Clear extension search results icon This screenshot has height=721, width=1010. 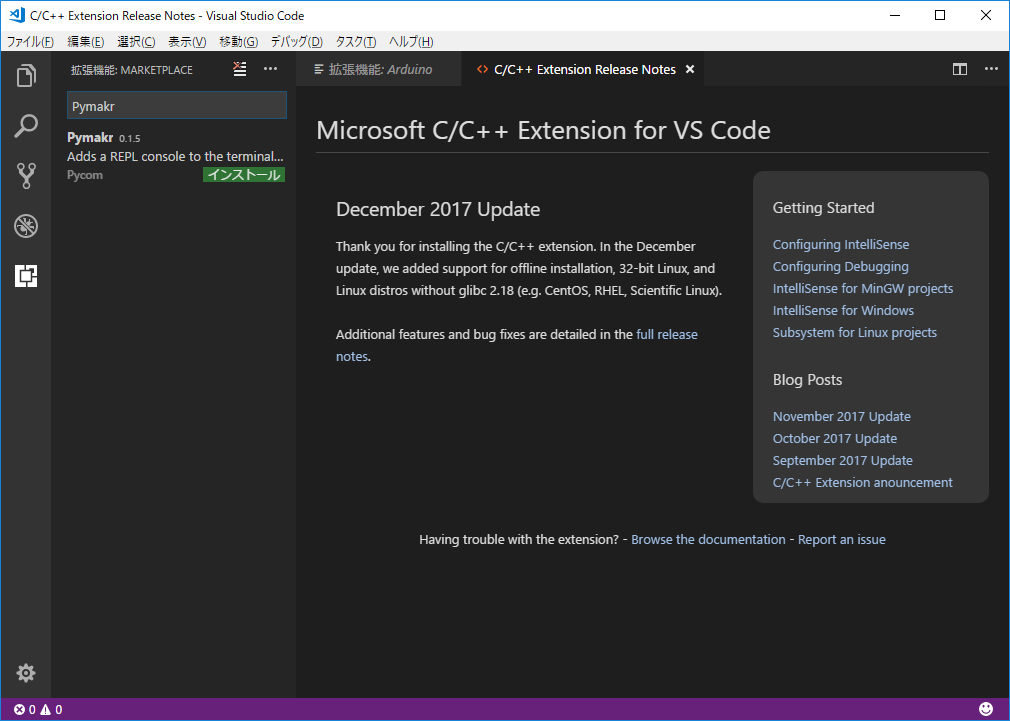click(x=240, y=69)
